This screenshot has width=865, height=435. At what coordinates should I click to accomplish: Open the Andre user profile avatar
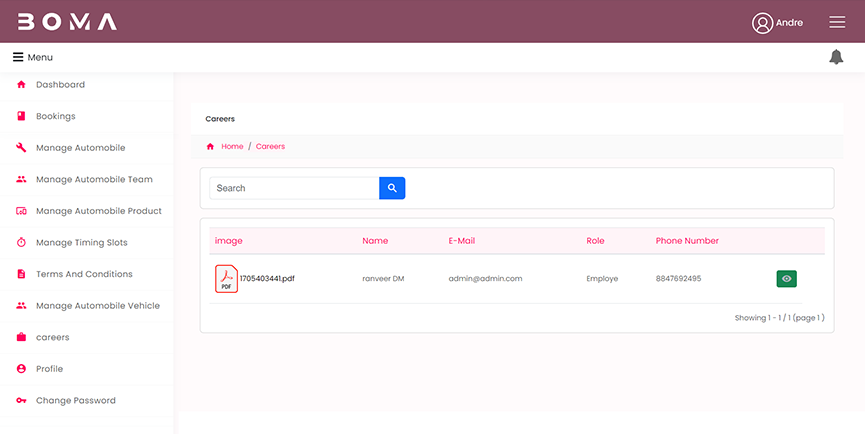coord(763,23)
